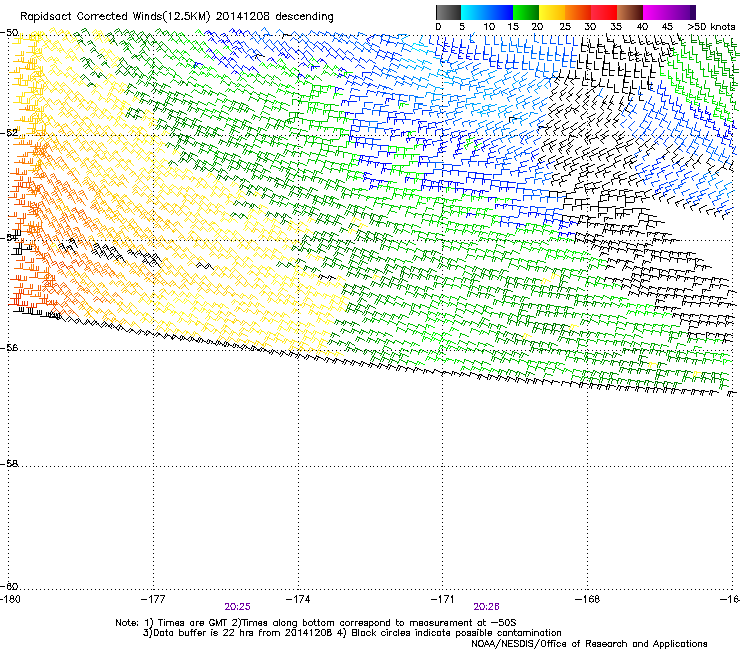Click the gray 0-5 knots legend swatch

pos(448,12)
